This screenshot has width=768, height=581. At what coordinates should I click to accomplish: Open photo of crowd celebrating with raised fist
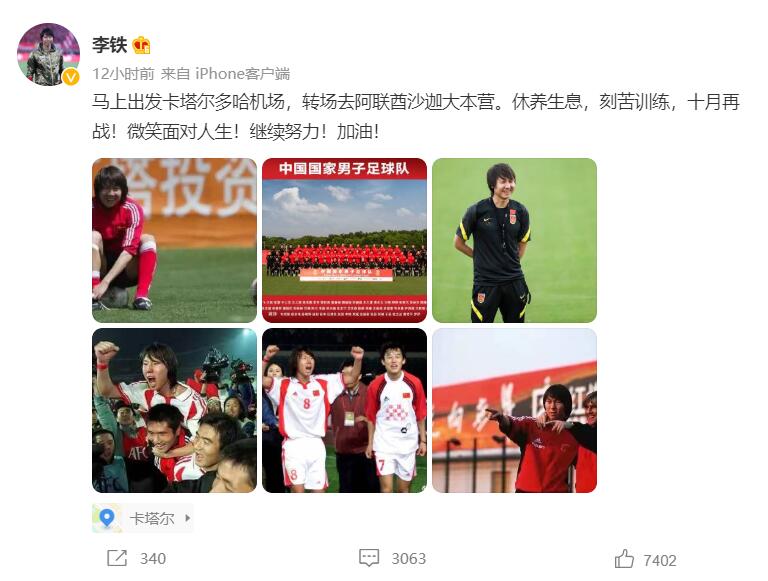(174, 411)
